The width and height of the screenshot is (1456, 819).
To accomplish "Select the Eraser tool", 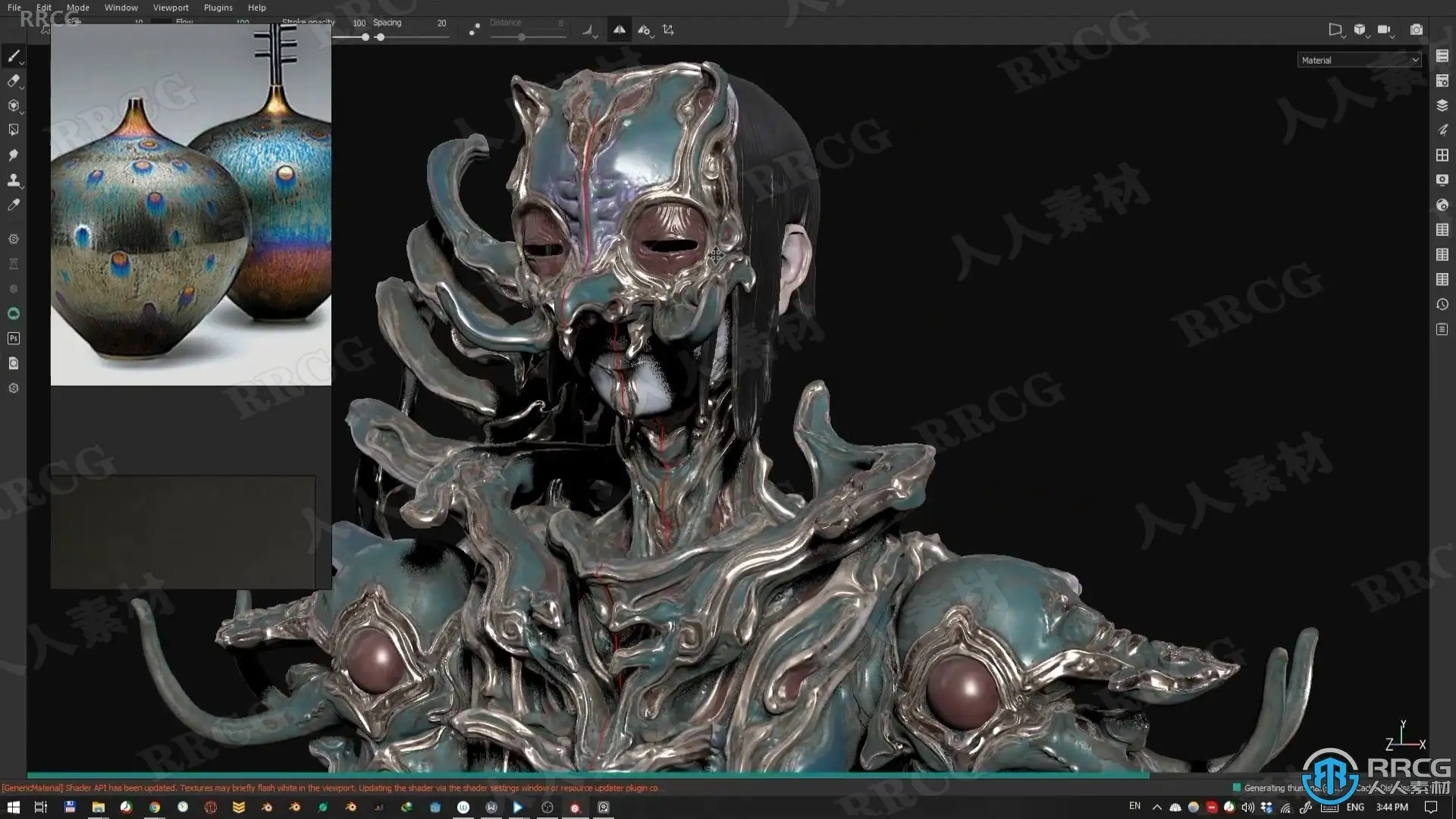I will pyautogui.click(x=14, y=81).
